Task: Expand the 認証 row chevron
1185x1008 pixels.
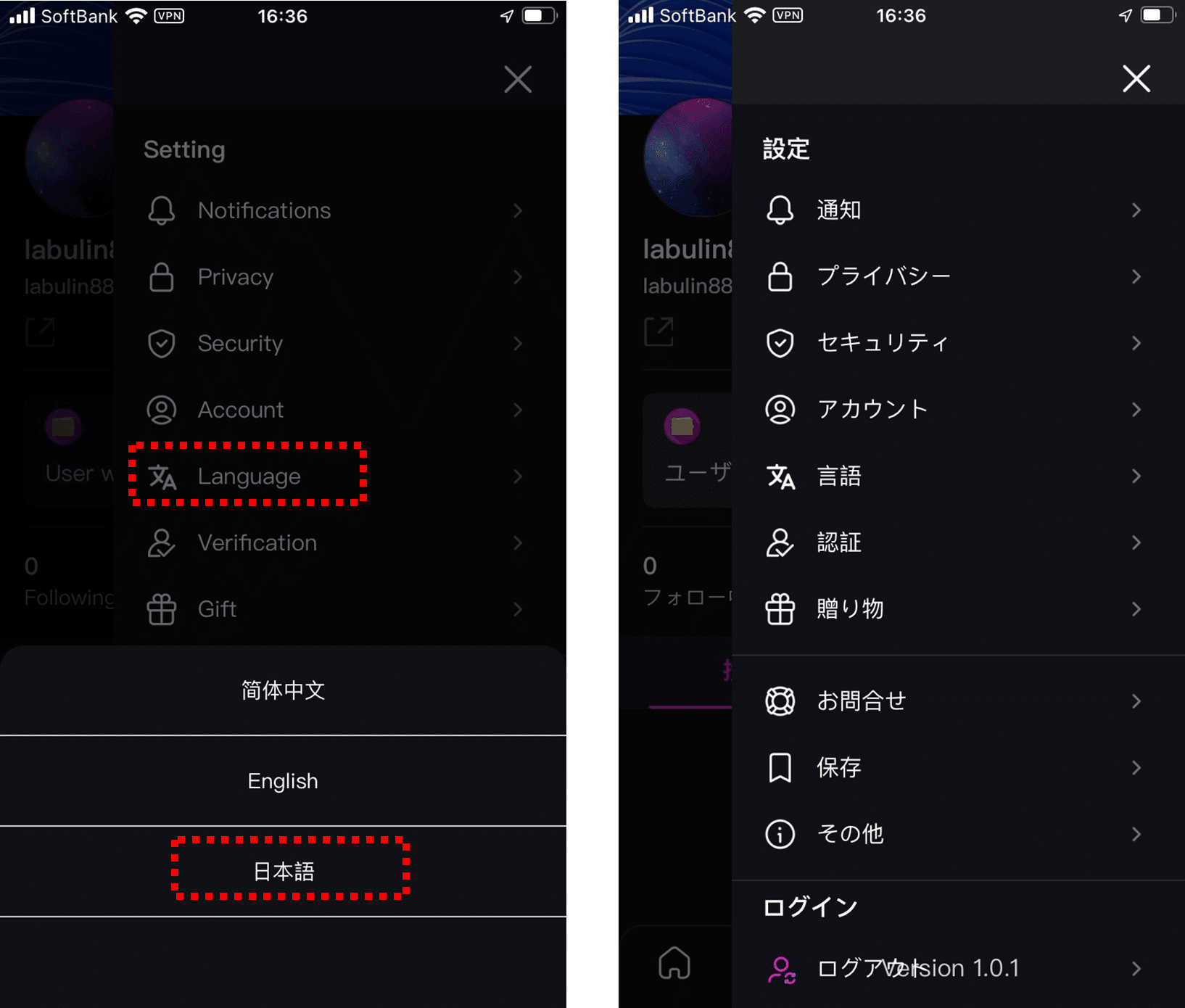Action: pyautogui.click(x=1136, y=542)
